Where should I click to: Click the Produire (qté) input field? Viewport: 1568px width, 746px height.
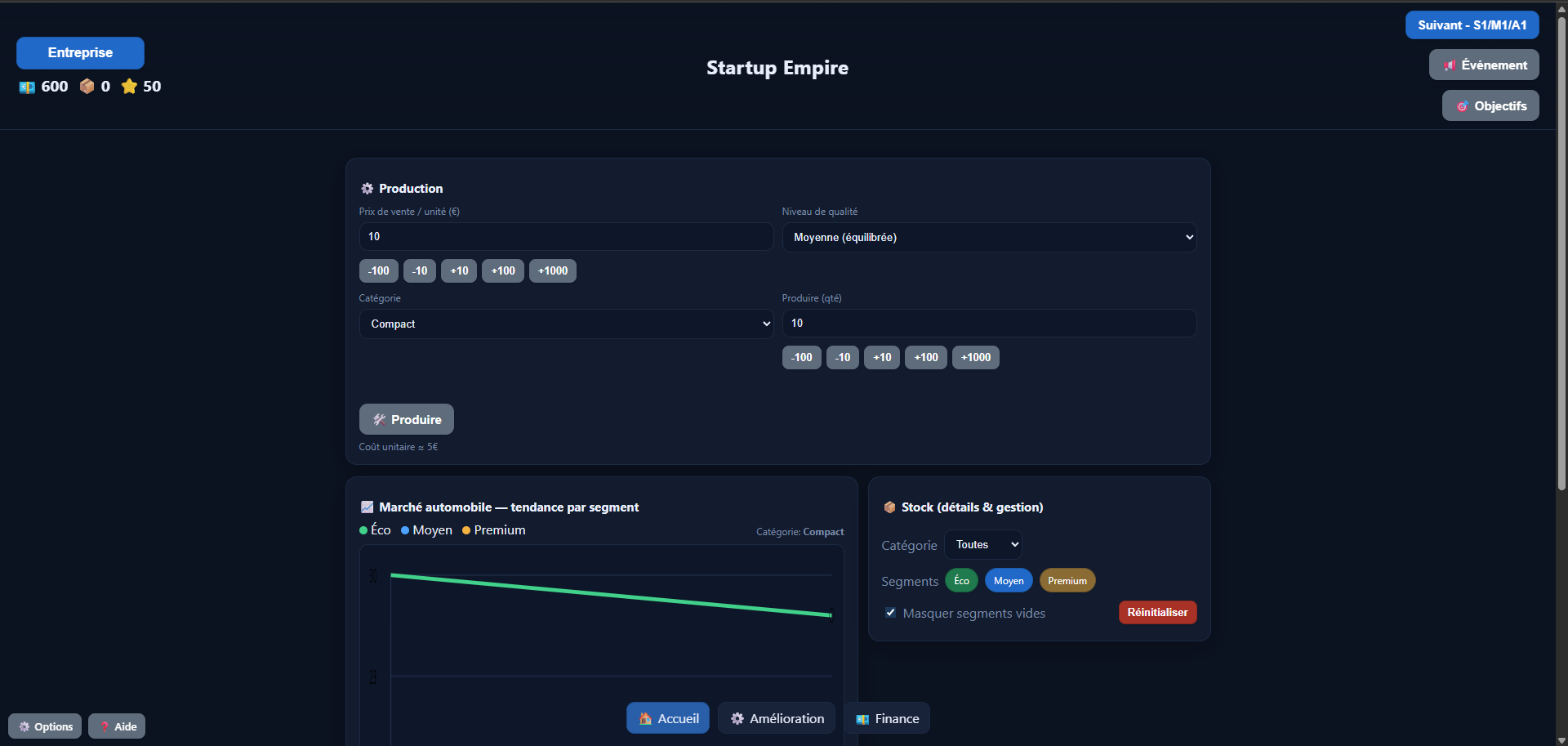point(989,323)
